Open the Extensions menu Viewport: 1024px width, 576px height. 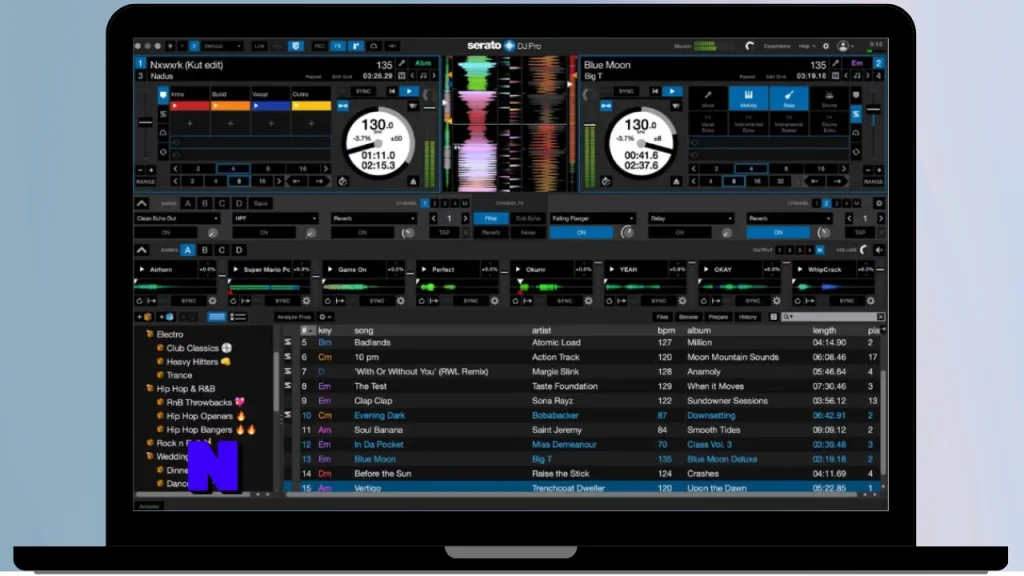(776, 46)
